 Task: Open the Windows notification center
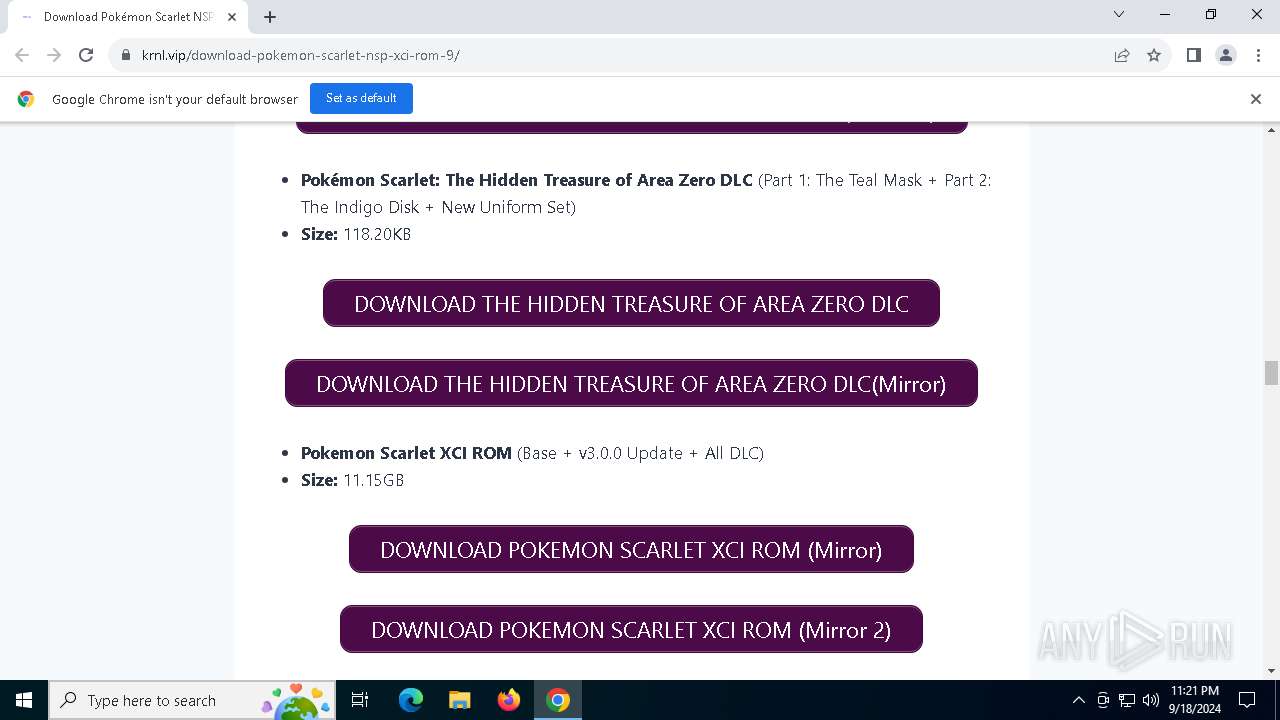tap(1247, 700)
